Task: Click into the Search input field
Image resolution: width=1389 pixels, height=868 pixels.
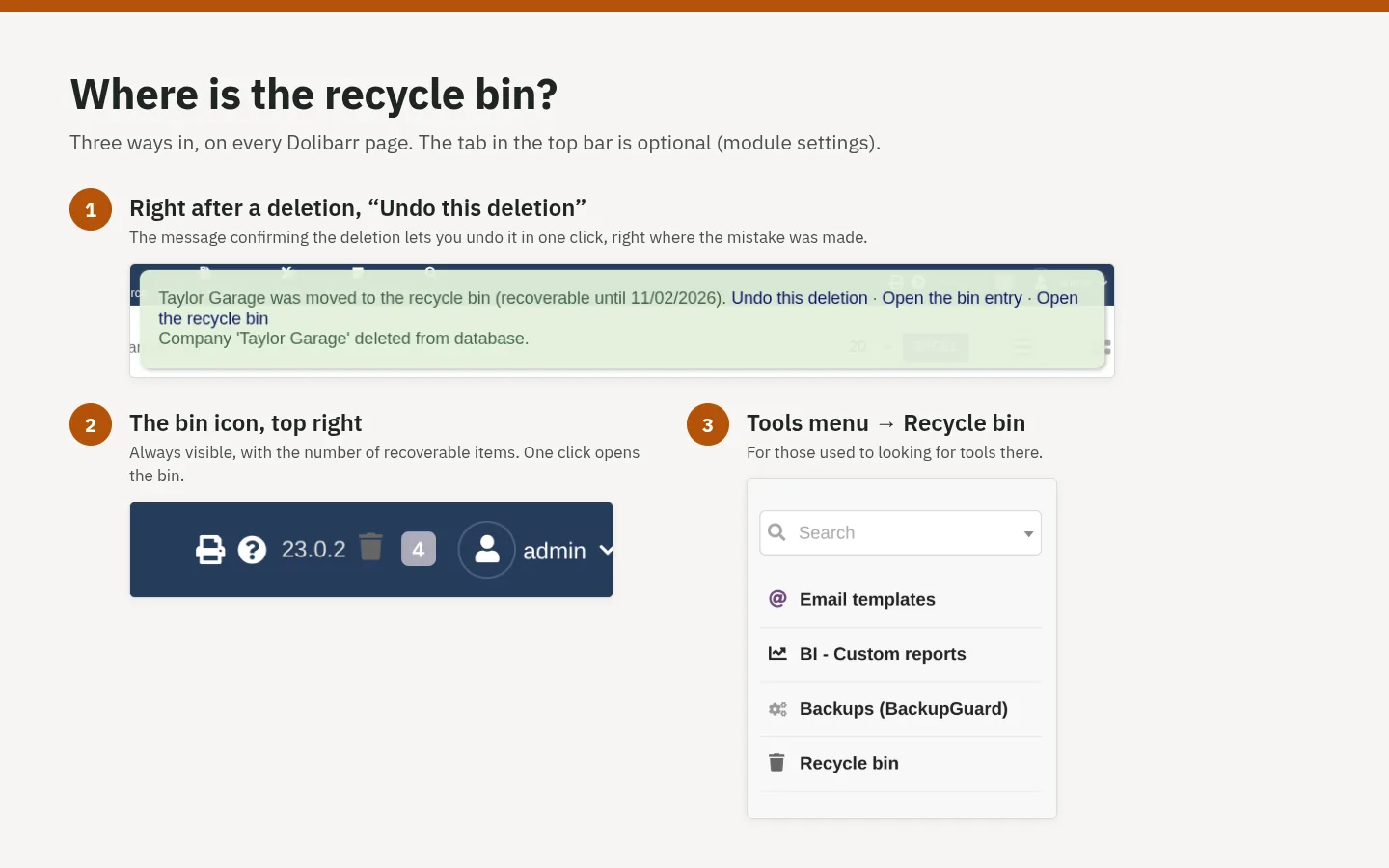Action: coord(901,532)
